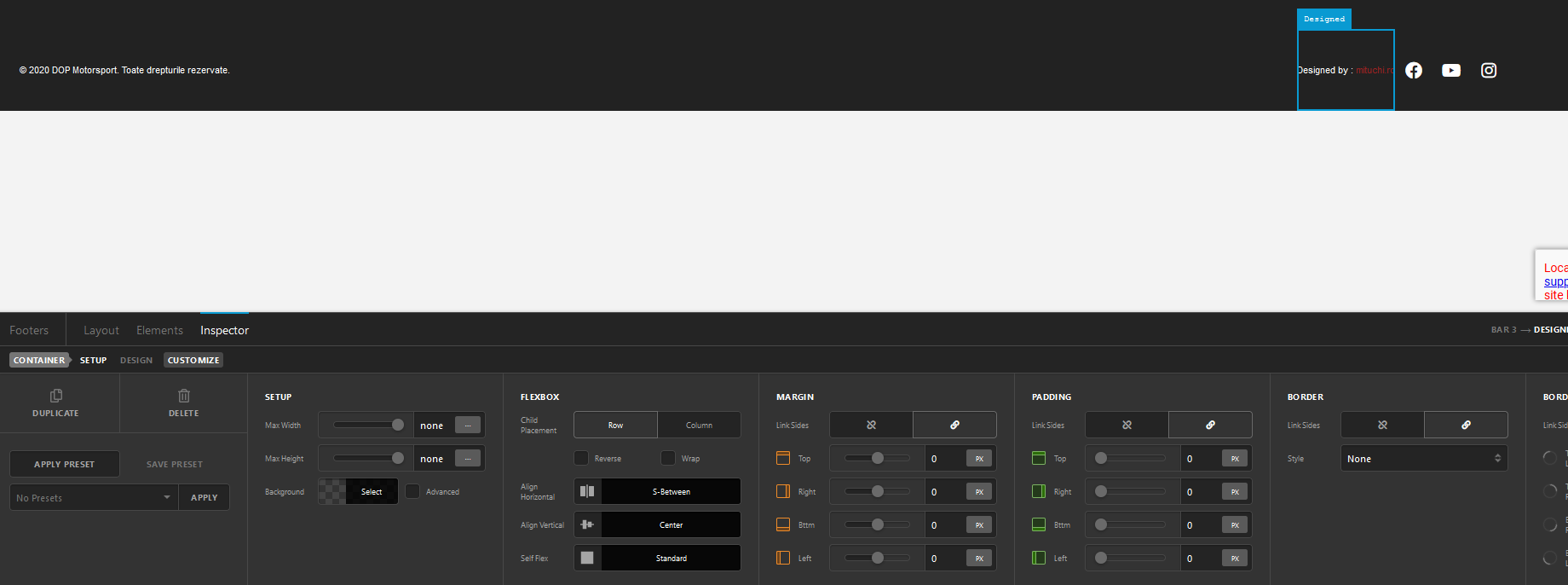The width and height of the screenshot is (1568, 585).
Task: Switch to the Layout tab
Action: (x=101, y=330)
